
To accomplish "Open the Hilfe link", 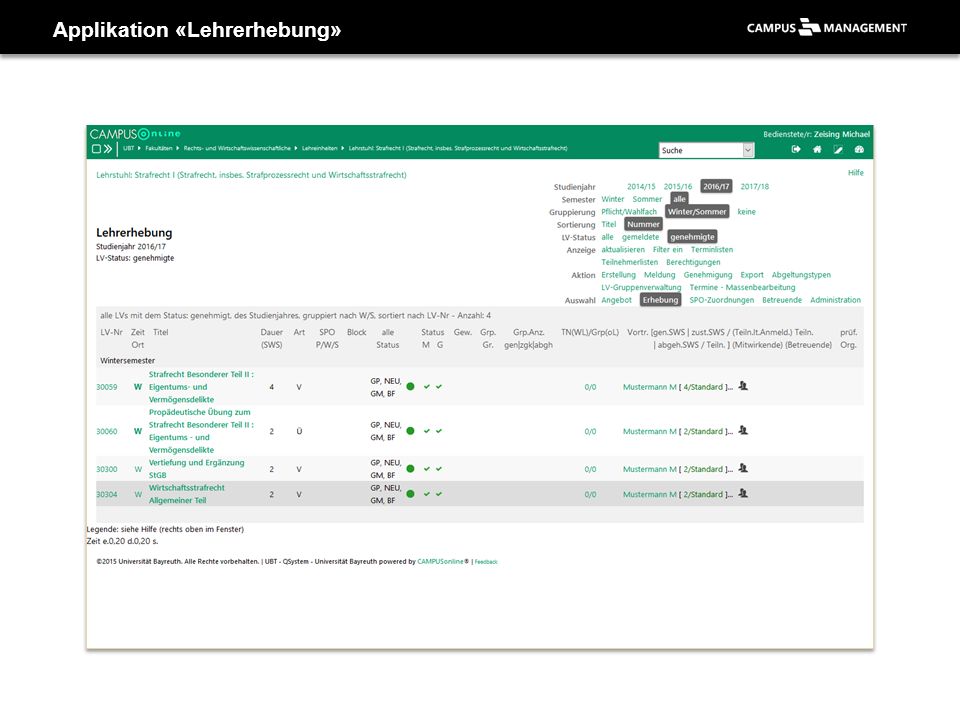I will click(x=856, y=173).
